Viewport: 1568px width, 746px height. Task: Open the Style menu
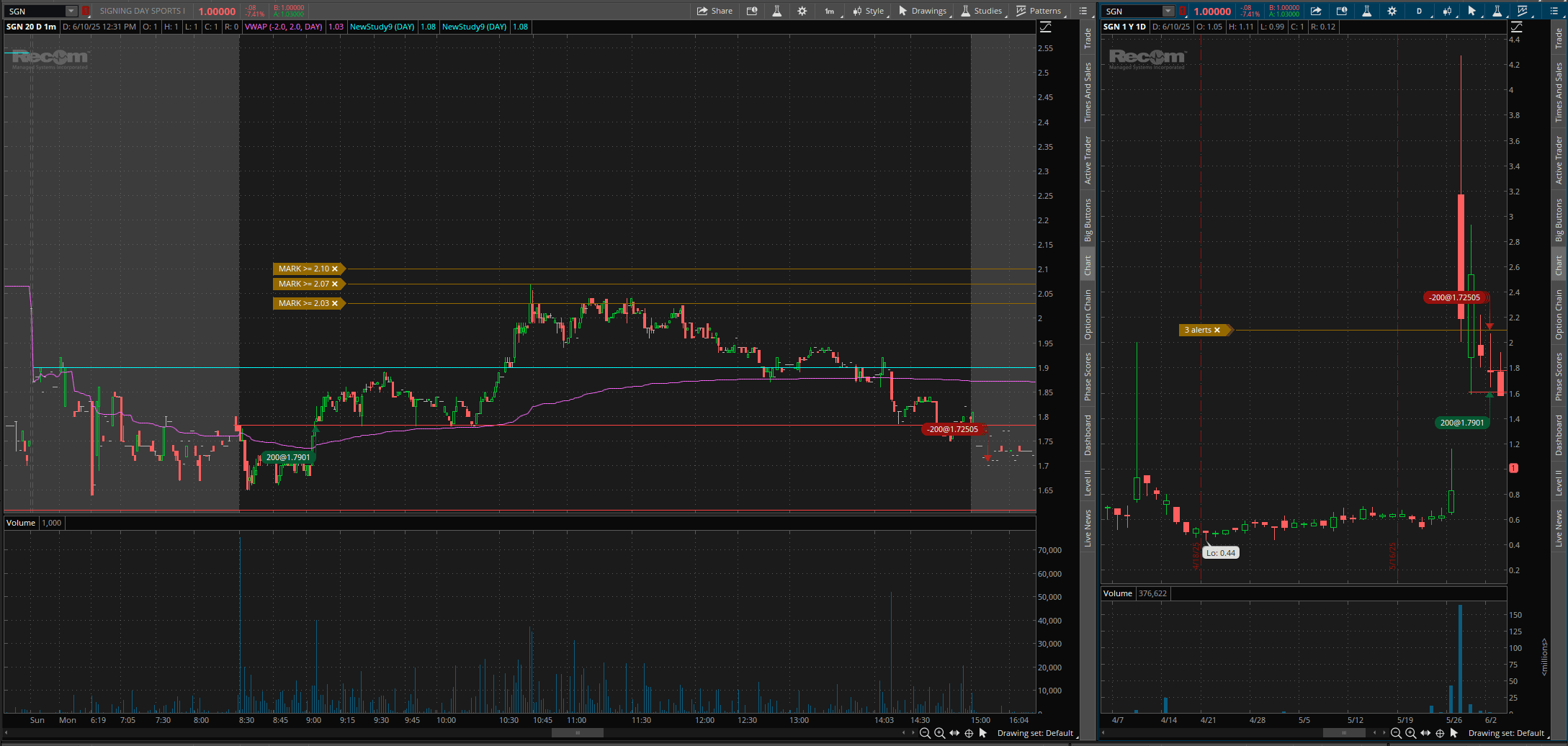point(868,11)
